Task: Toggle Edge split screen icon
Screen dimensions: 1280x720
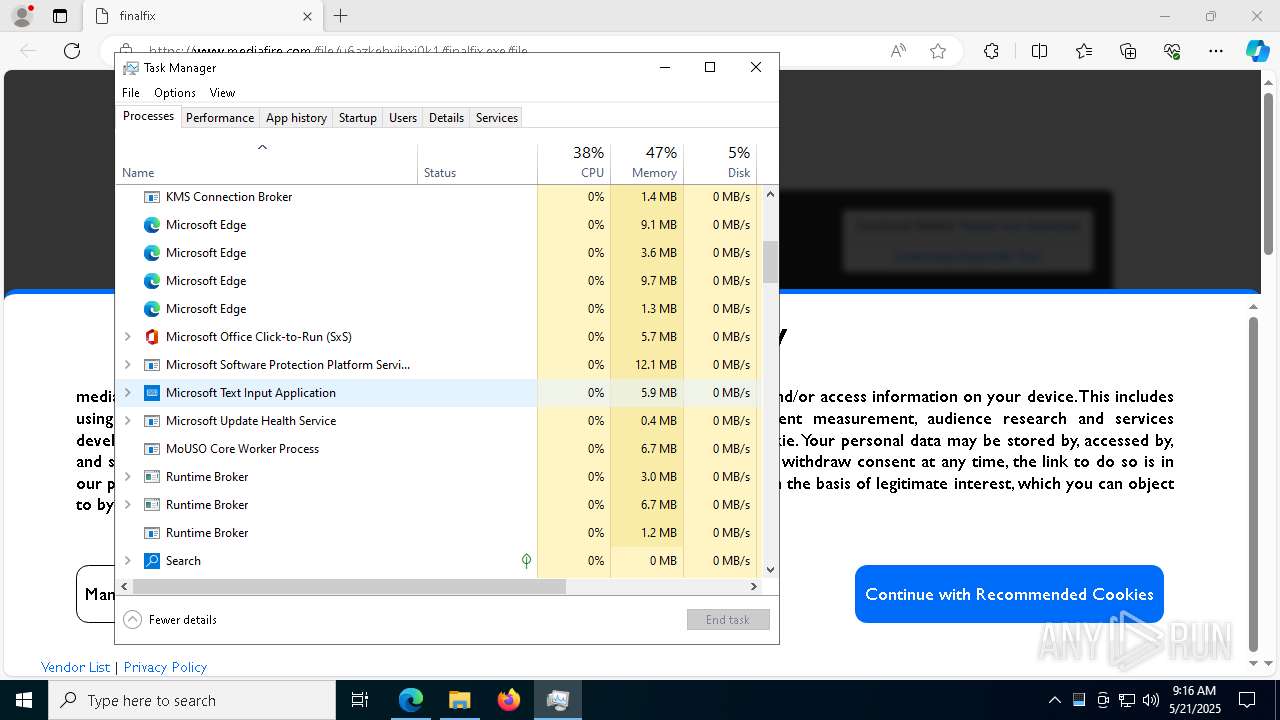Action: pyautogui.click(x=1039, y=51)
